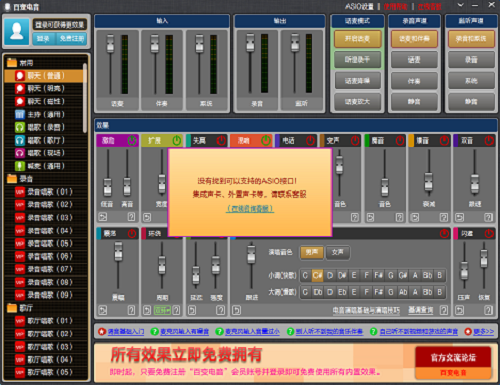
Task: Collapse the 常用 preset folder
Action: (x=12, y=63)
